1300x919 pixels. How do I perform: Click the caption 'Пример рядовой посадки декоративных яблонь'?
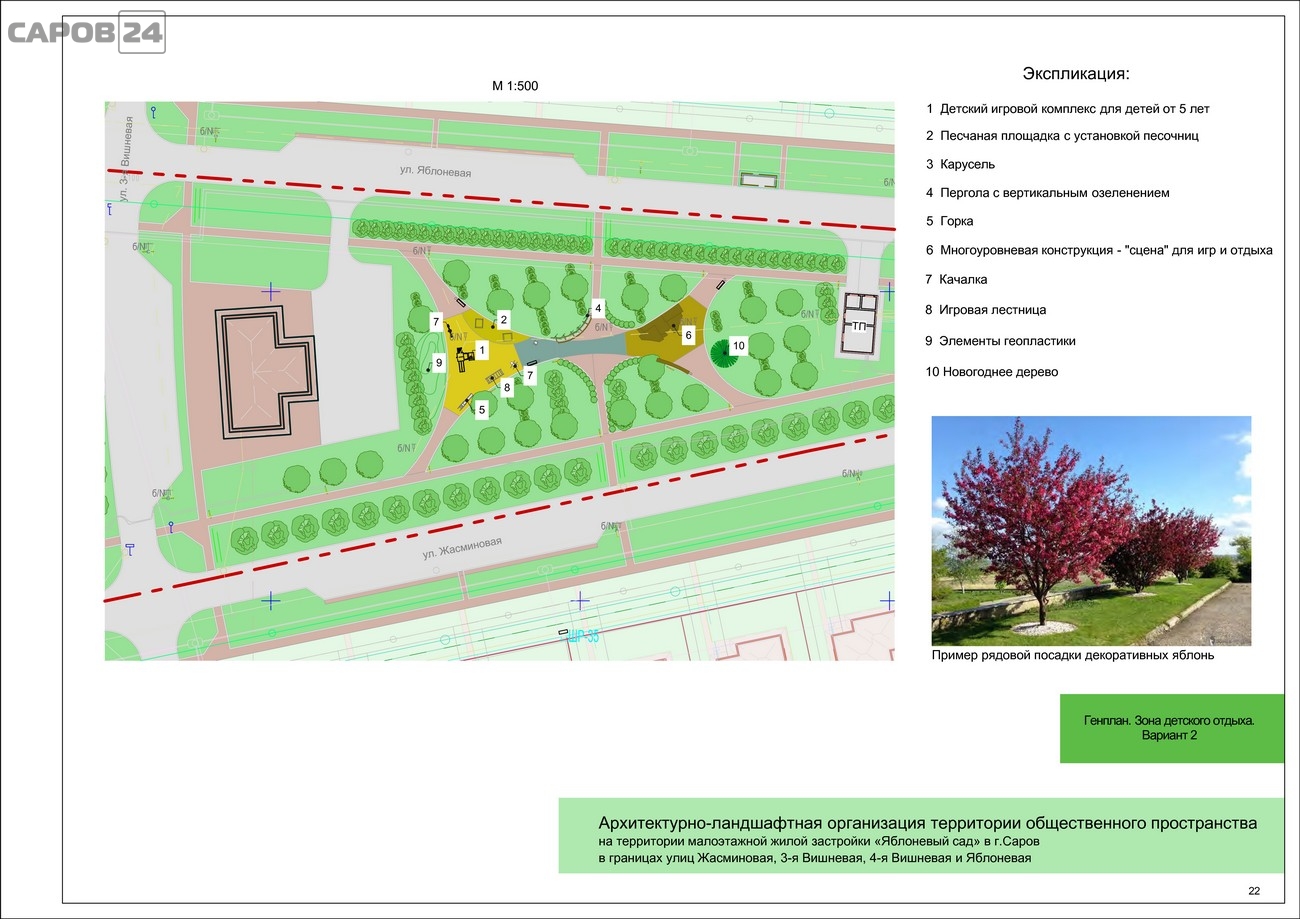coord(1073,656)
